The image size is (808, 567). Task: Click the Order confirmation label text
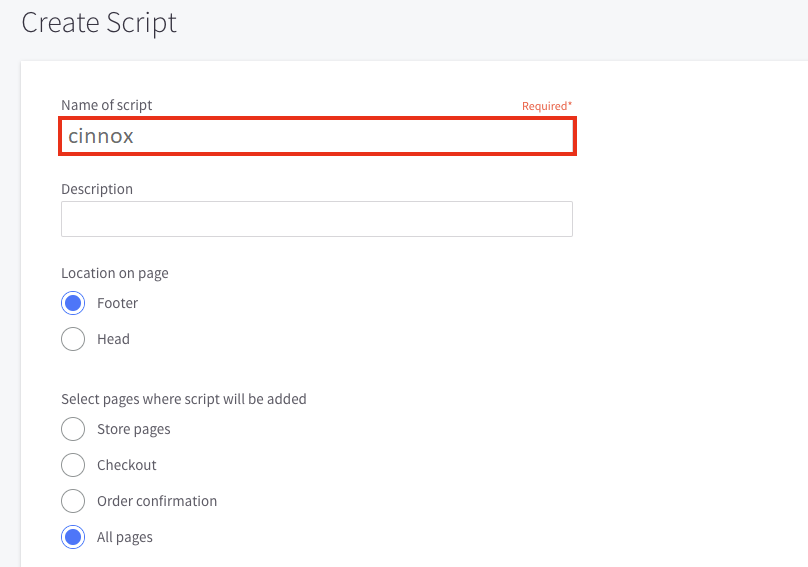[x=157, y=501]
